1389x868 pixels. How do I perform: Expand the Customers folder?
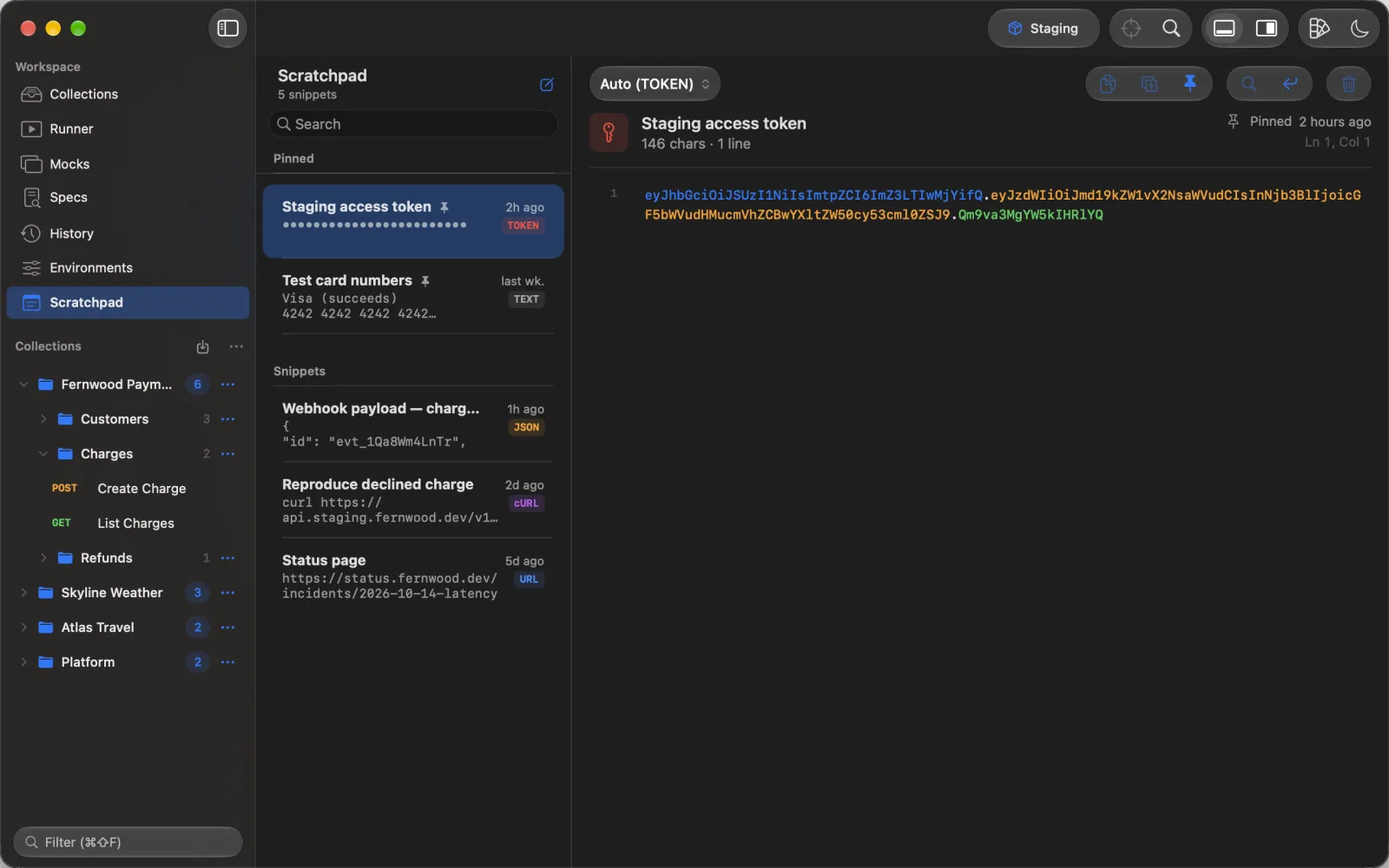[x=43, y=419]
